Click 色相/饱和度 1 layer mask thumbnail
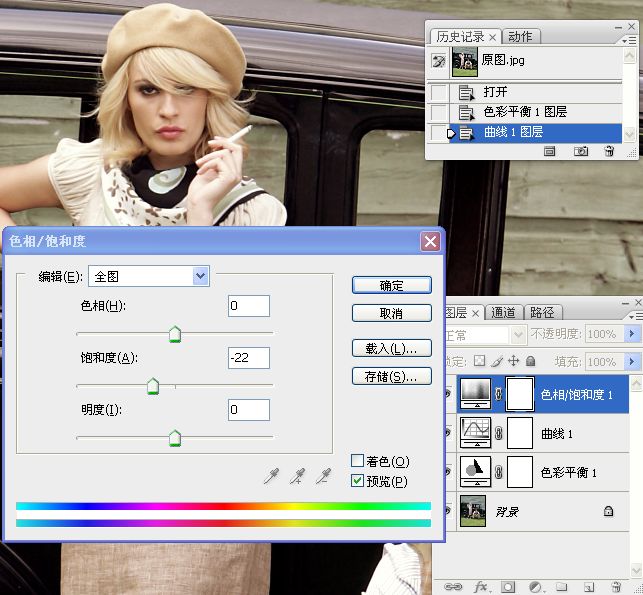This screenshot has height=595, width=643. tap(520, 394)
